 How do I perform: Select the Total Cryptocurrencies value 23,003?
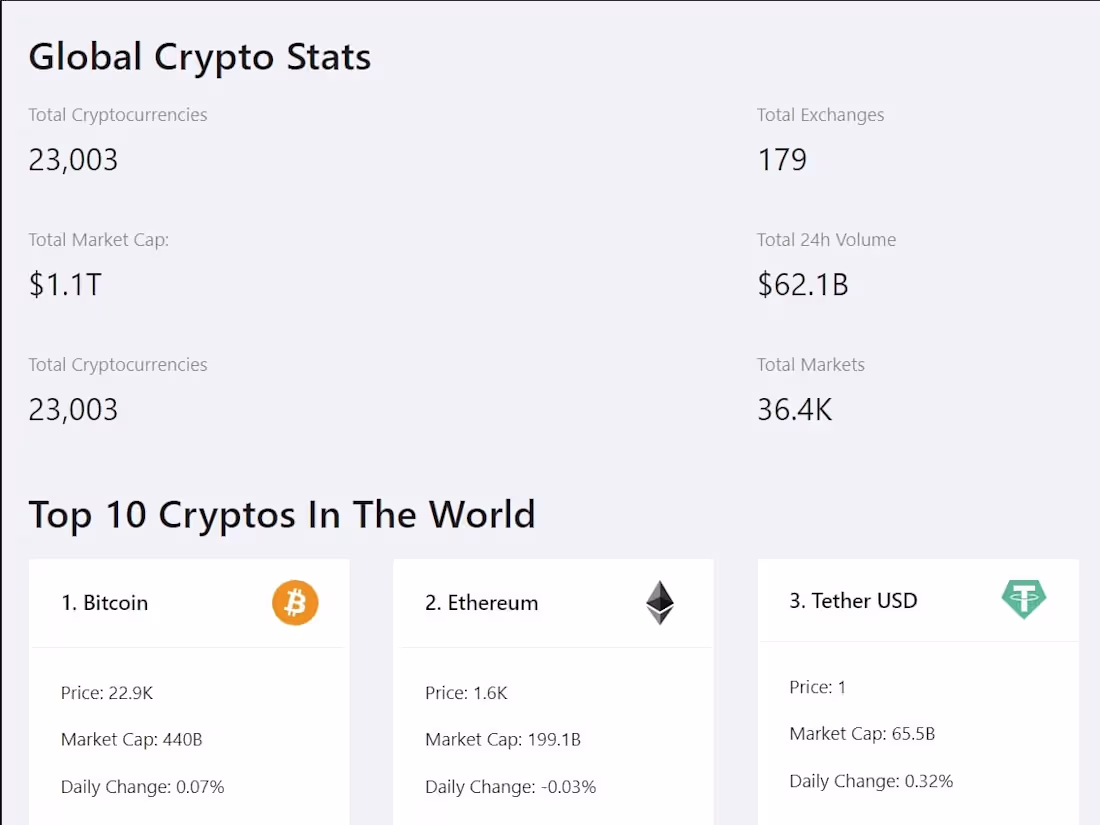point(73,159)
